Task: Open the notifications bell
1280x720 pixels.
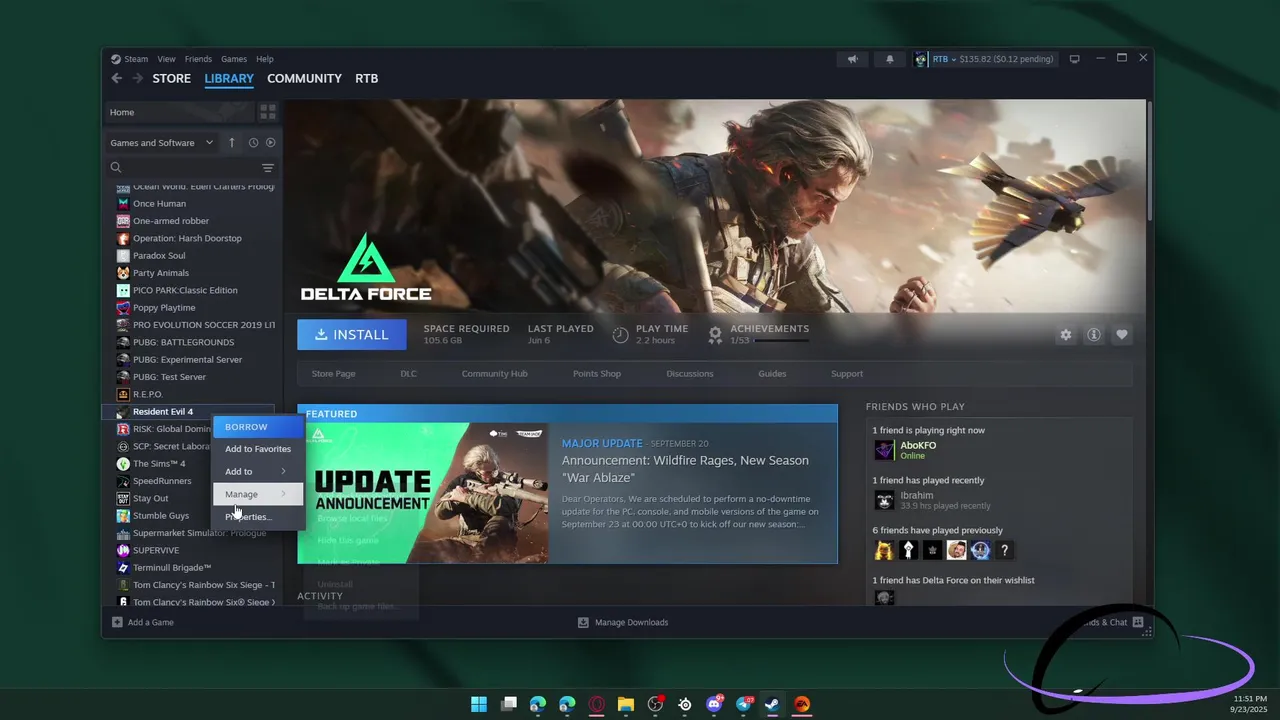Action: 890,59
